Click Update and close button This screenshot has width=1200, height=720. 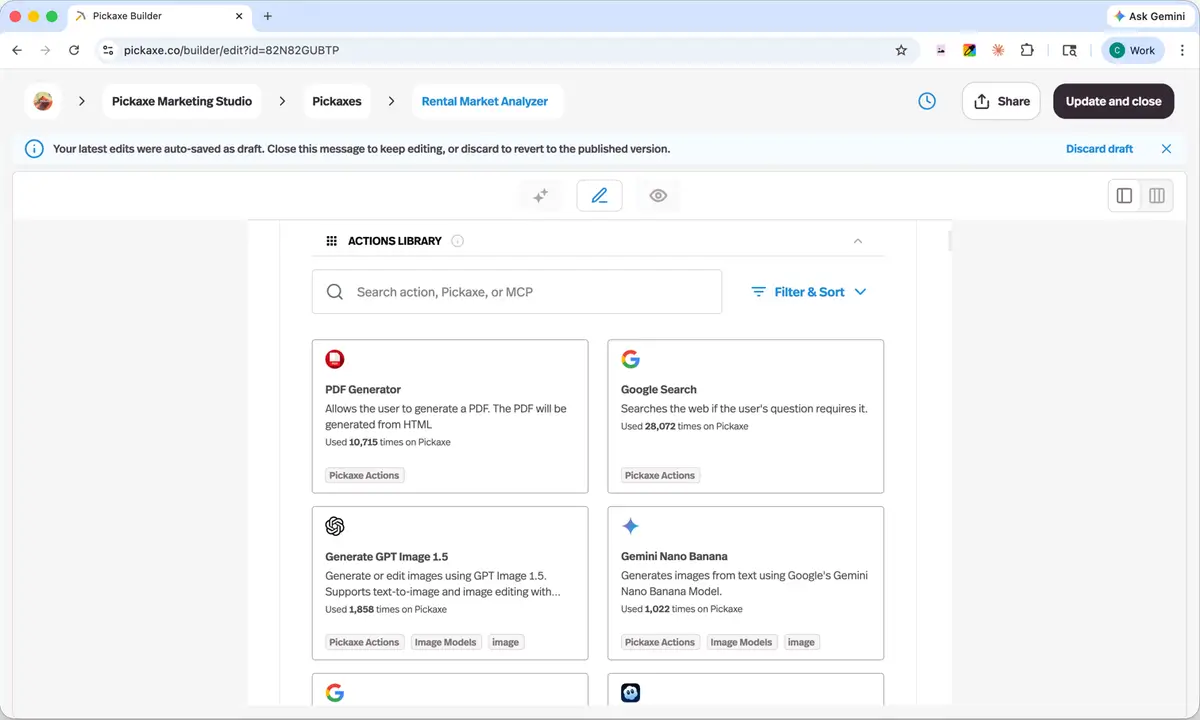1113,101
